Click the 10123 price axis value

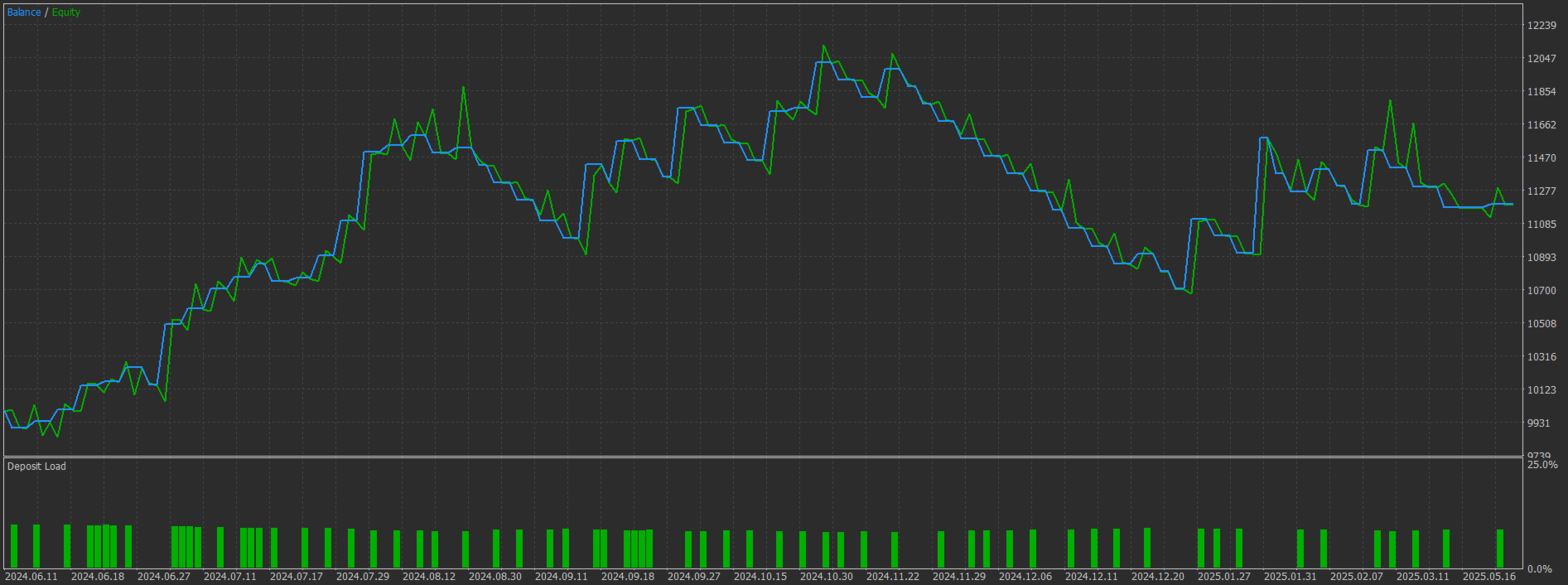point(1541,390)
